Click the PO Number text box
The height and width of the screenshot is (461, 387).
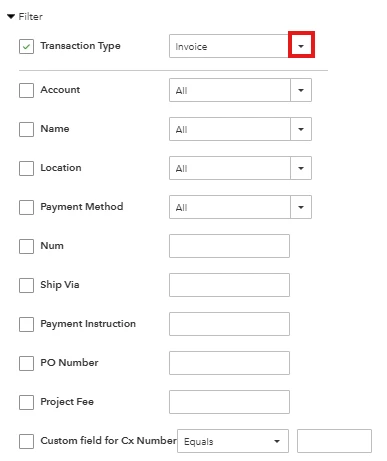point(229,363)
